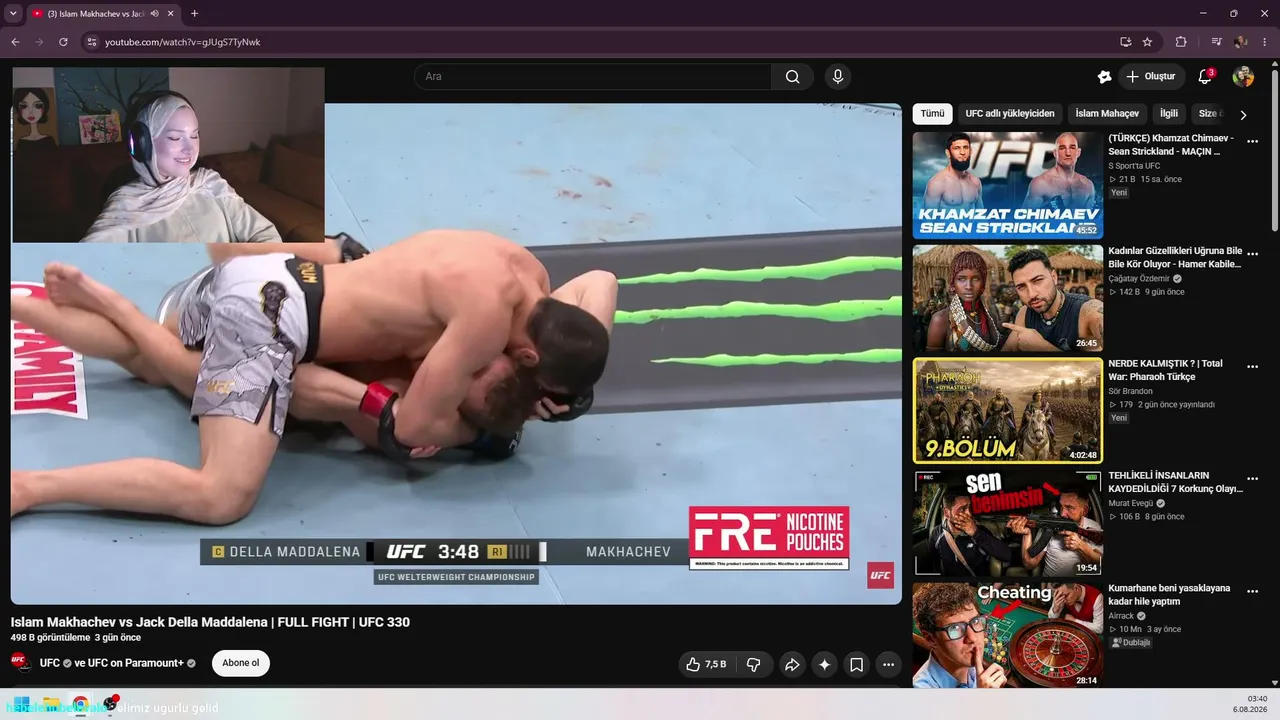
Task: Click the page vertical scrollbar
Action: tap(1274, 150)
